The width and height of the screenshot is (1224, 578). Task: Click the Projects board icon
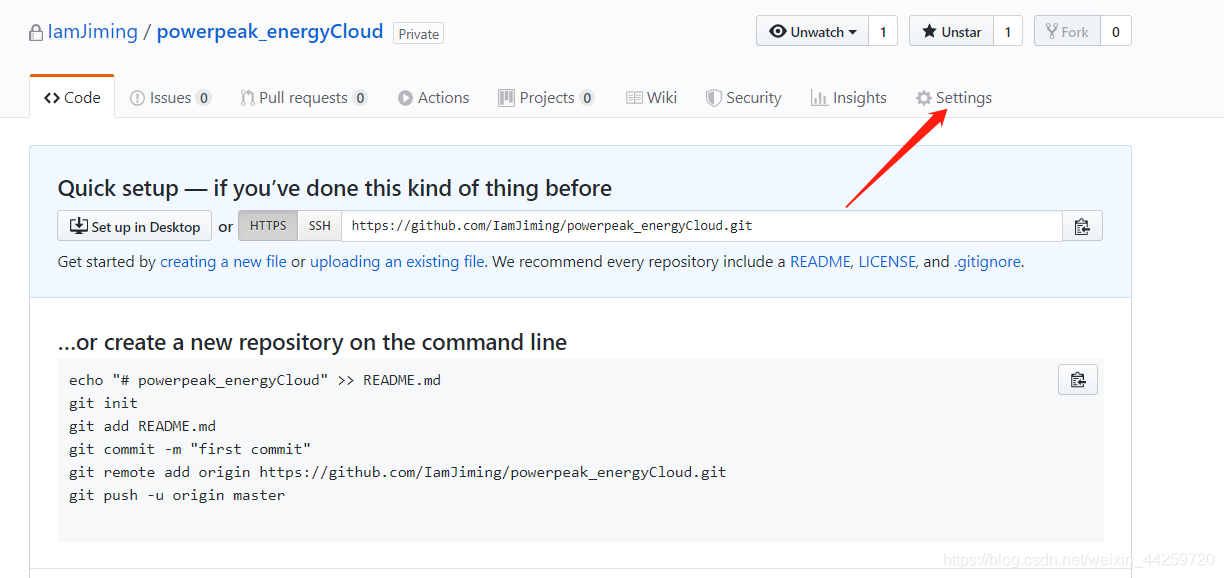tap(507, 98)
